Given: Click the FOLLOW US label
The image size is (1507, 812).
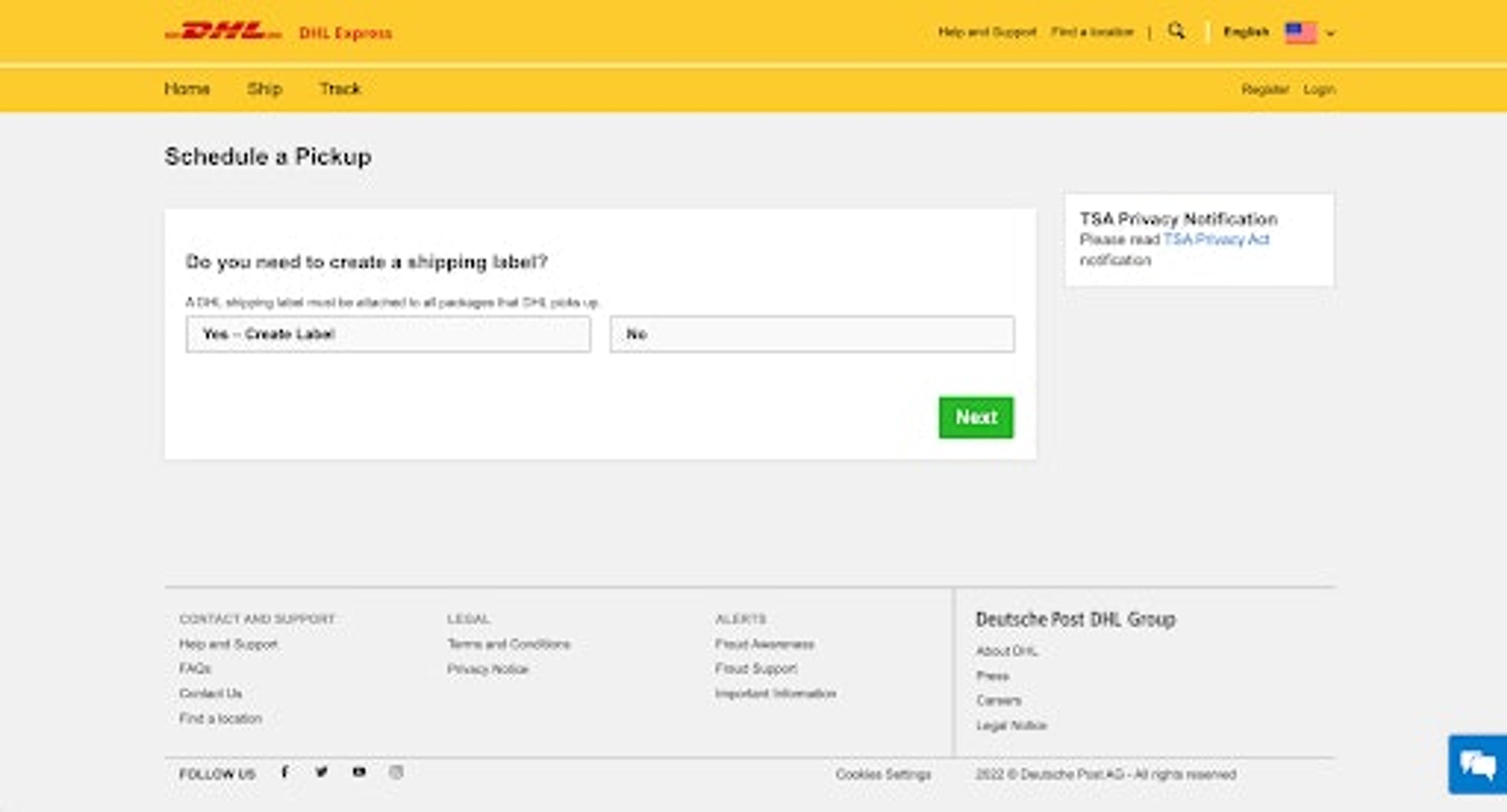Looking at the screenshot, I should coord(217,775).
